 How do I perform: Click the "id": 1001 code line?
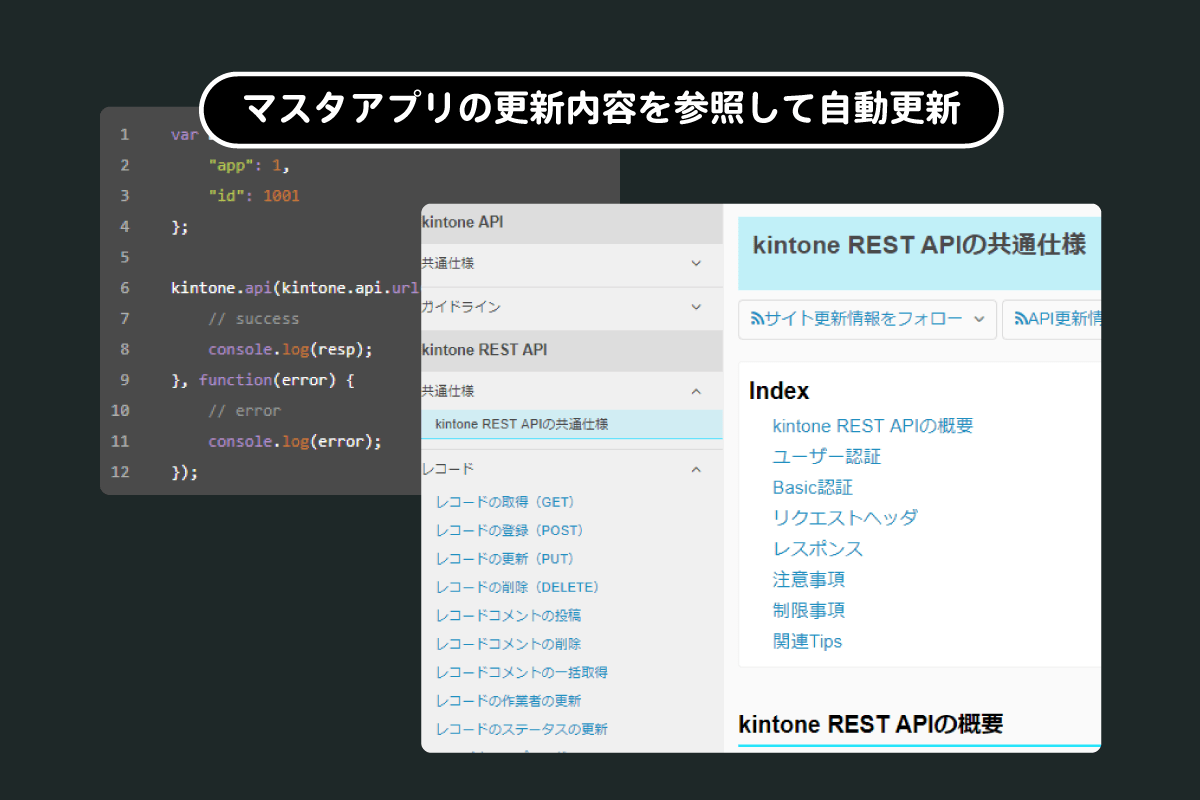click(x=254, y=196)
